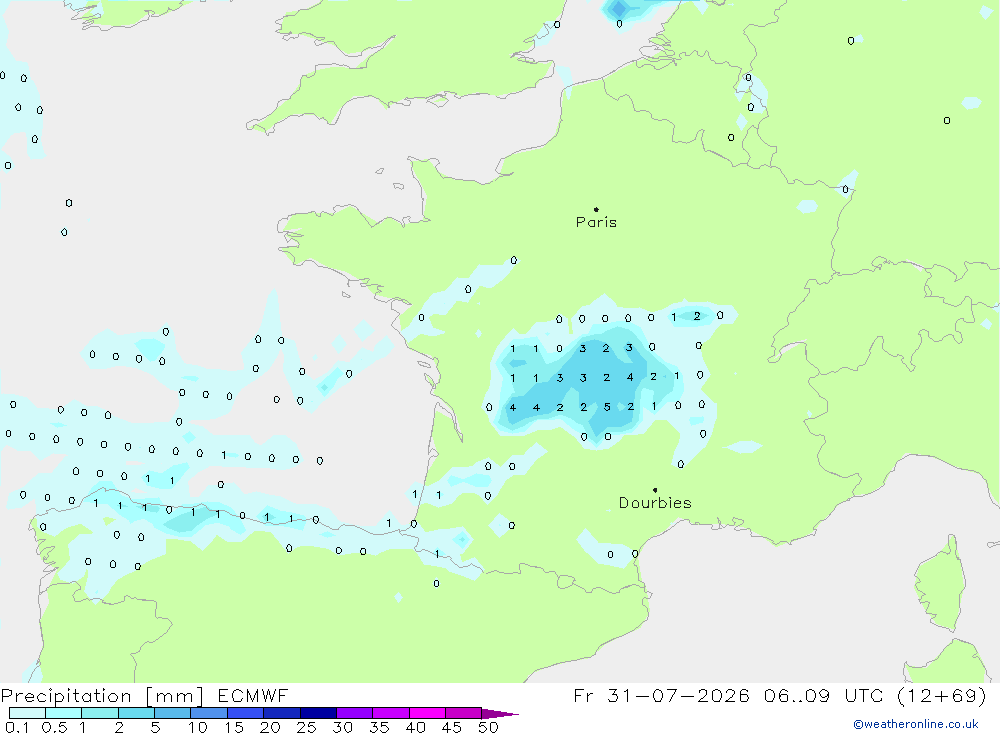Pick the 30–35 mm purple legend swatch
Viewport: 1000px width, 733px height.
355,713
